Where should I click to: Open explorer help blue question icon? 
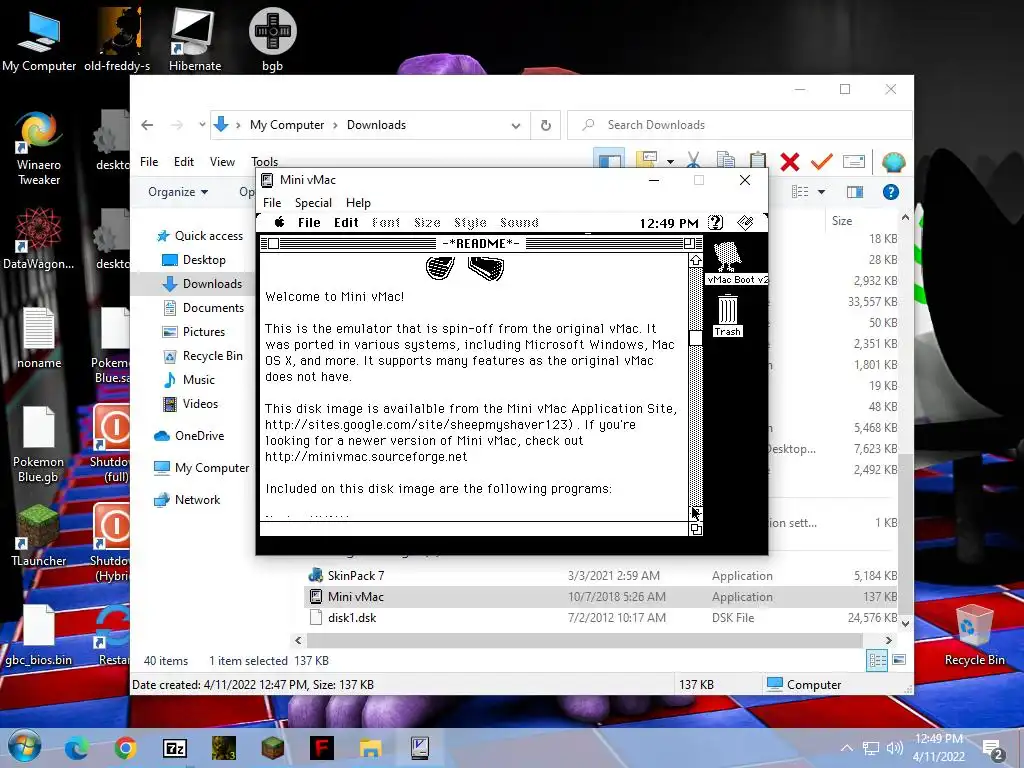(891, 192)
